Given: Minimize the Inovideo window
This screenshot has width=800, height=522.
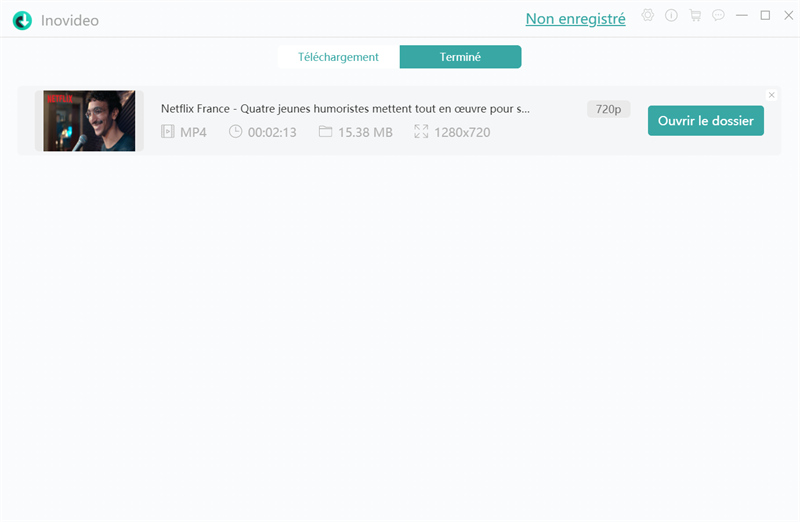Looking at the screenshot, I should (742, 15).
